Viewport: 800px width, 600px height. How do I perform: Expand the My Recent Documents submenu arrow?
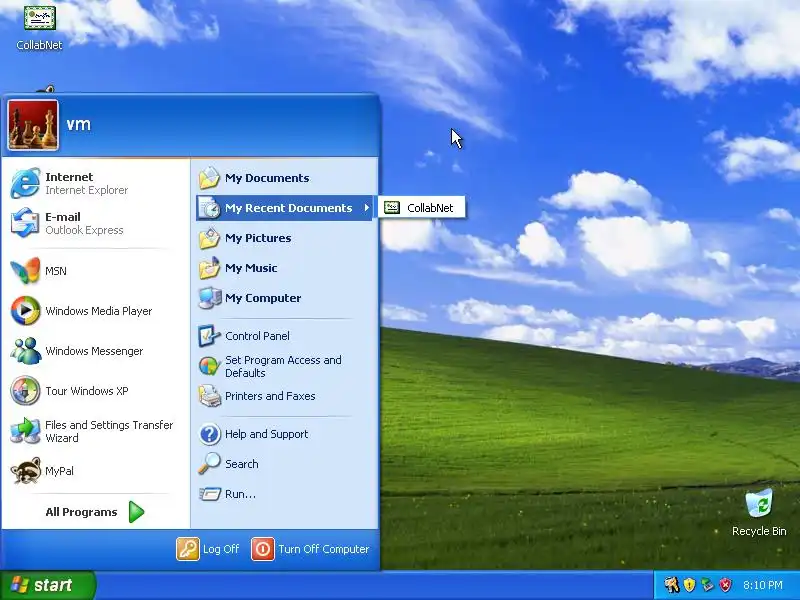pyautogui.click(x=366, y=208)
